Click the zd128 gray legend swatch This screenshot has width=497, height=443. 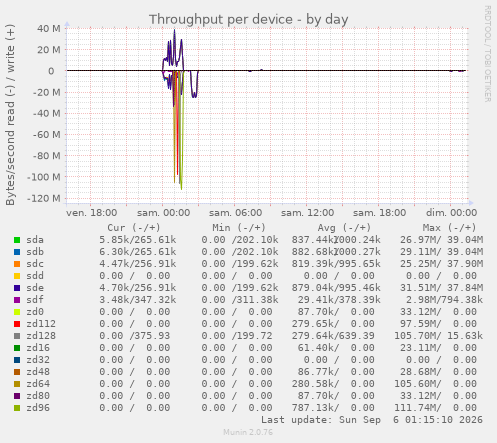click(x=17, y=336)
